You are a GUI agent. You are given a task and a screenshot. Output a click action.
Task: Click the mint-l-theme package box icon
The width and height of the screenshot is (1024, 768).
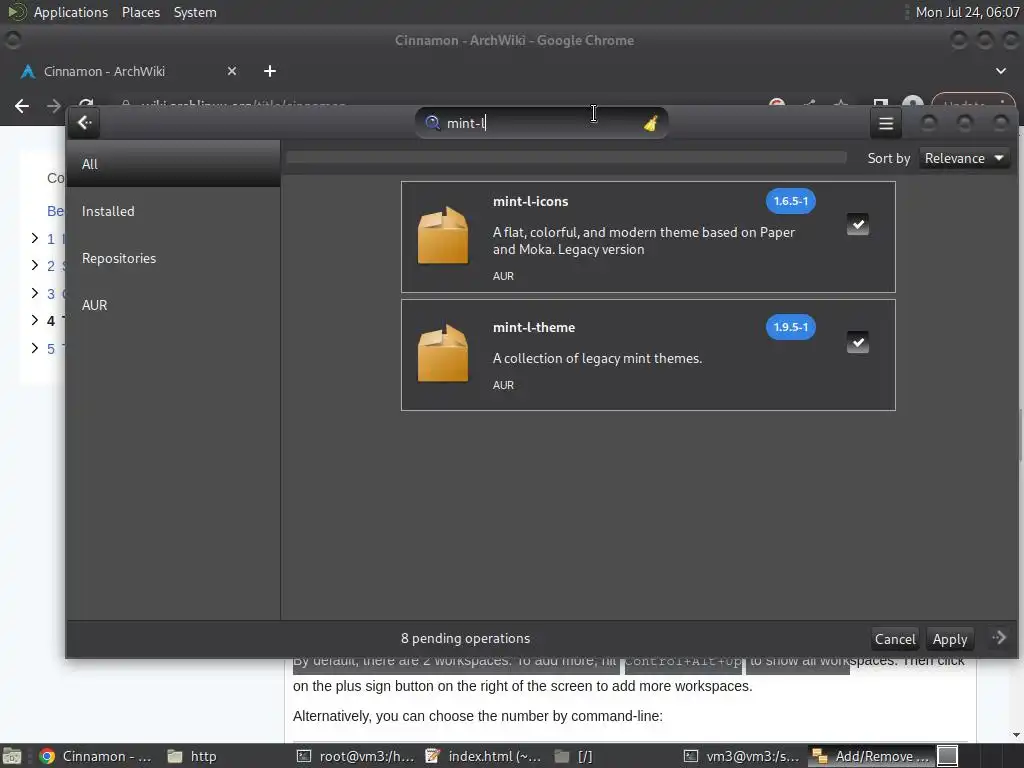(x=443, y=353)
